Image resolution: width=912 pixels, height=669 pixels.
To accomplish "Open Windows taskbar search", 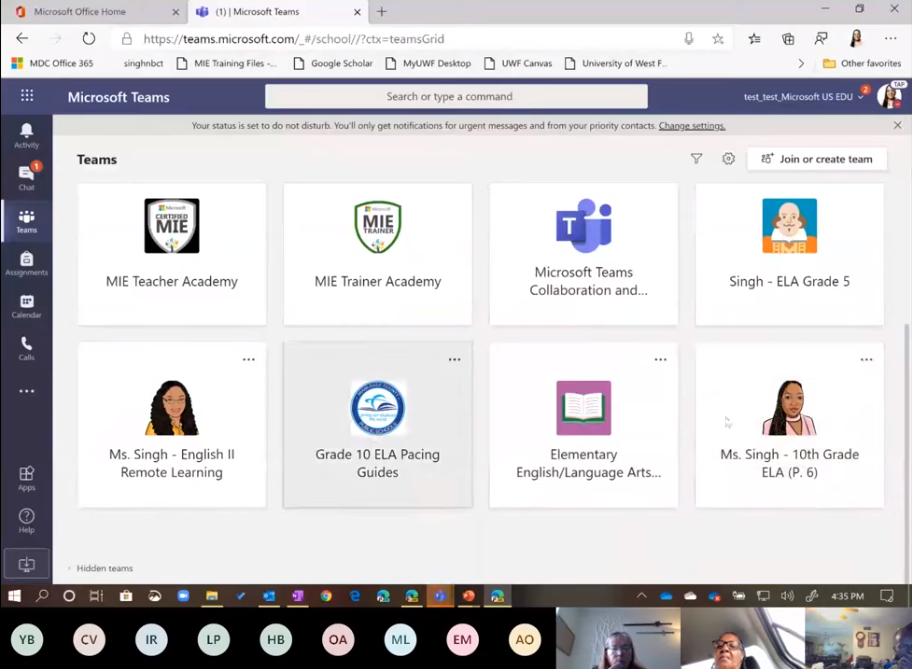I will click(x=42, y=596).
